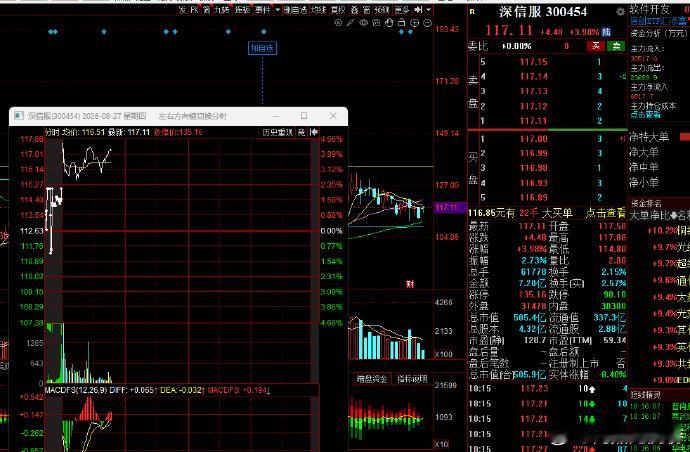Click the 融 margin badge beside price
Viewport: 690px width, 452px height.
coord(606,32)
